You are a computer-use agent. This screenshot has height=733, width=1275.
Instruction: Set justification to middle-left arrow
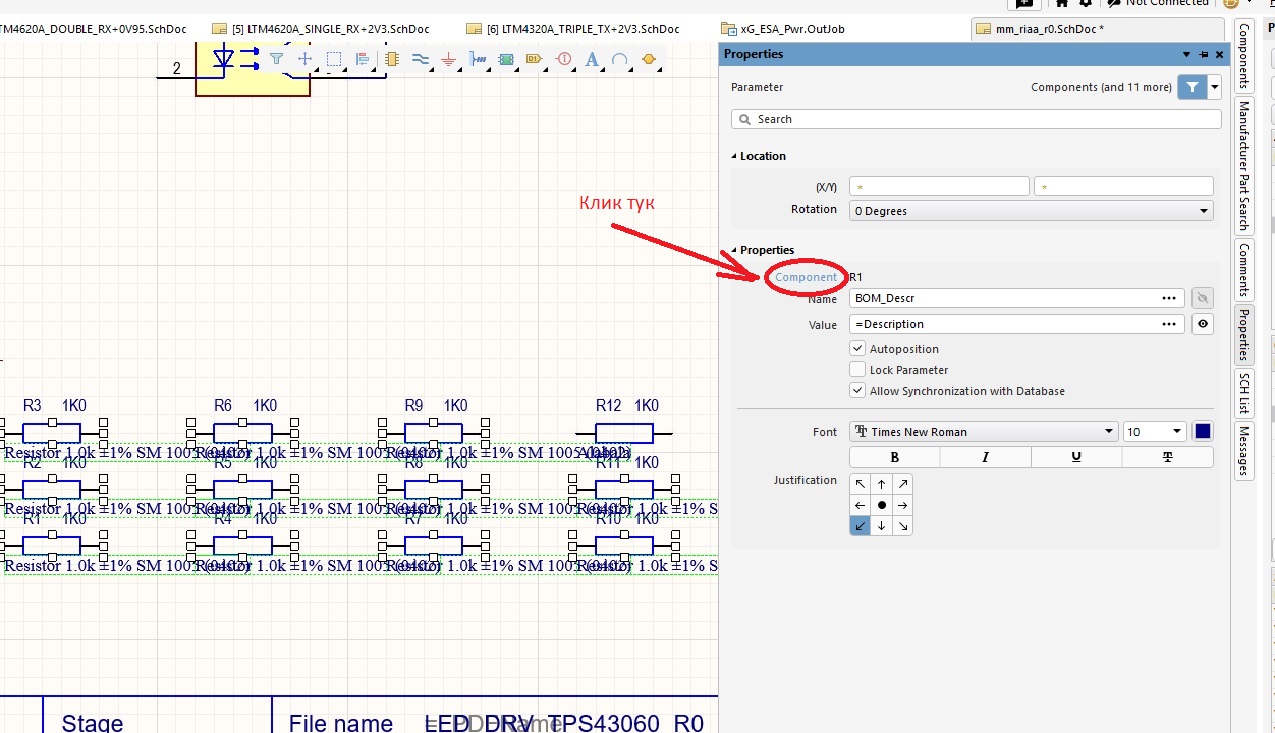[x=860, y=505]
